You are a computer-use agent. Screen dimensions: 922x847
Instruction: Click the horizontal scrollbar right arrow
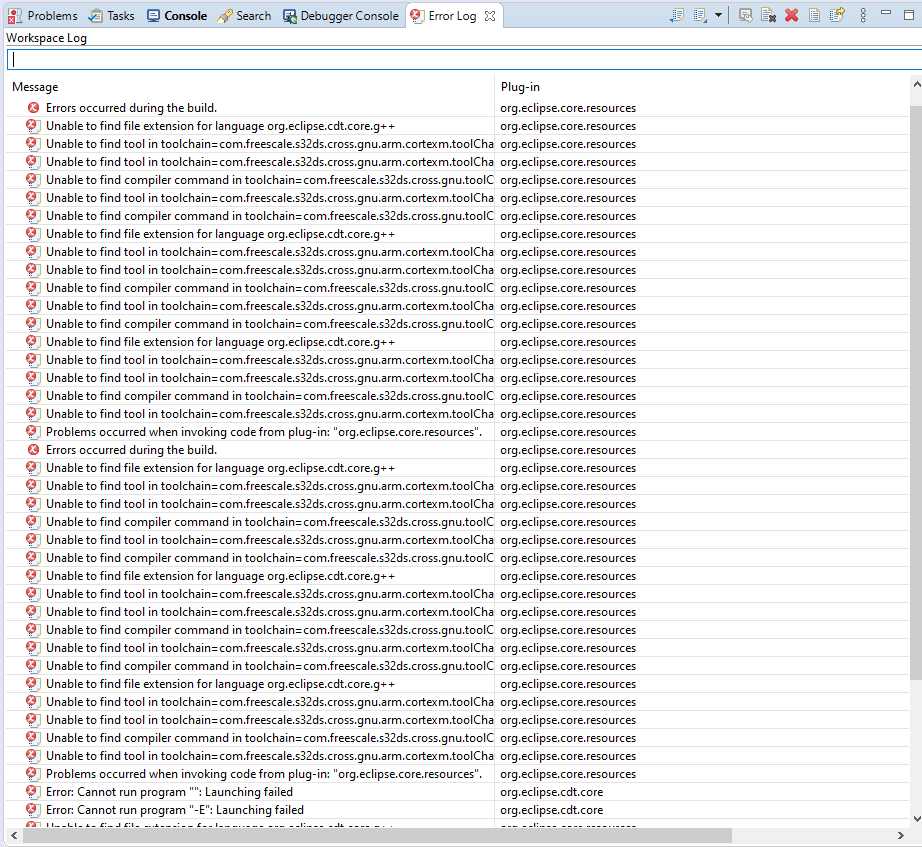900,835
